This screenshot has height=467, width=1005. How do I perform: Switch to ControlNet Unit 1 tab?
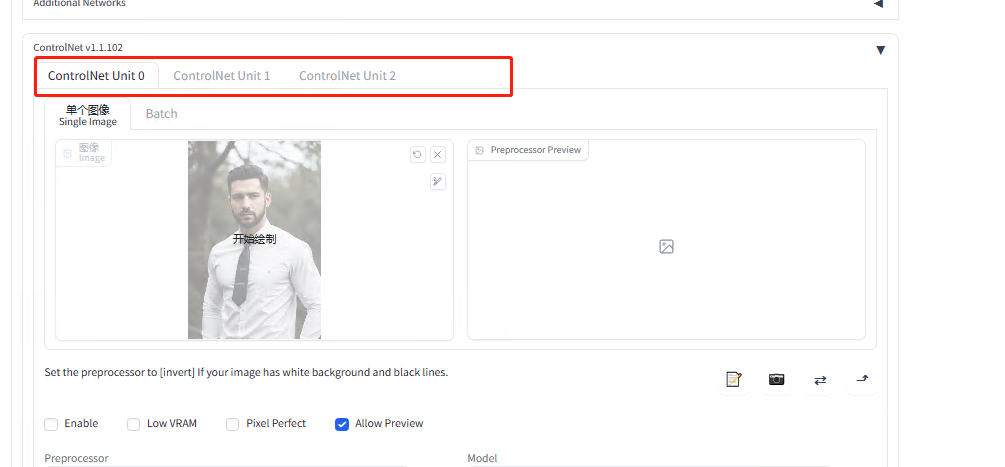[x=222, y=76]
